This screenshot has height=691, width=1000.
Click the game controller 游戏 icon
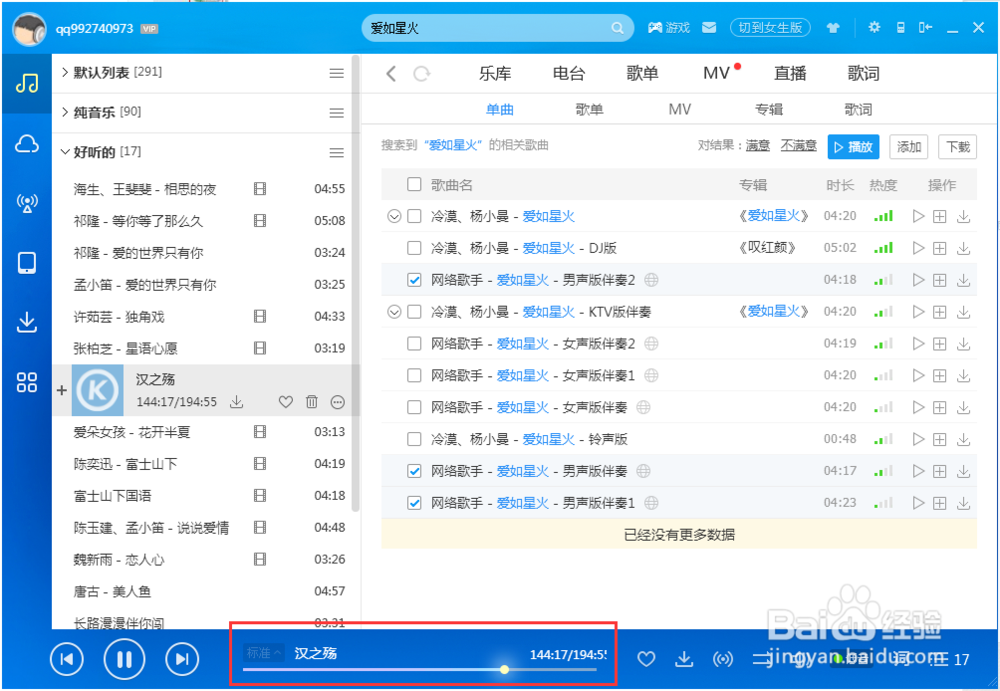click(655, 27)
